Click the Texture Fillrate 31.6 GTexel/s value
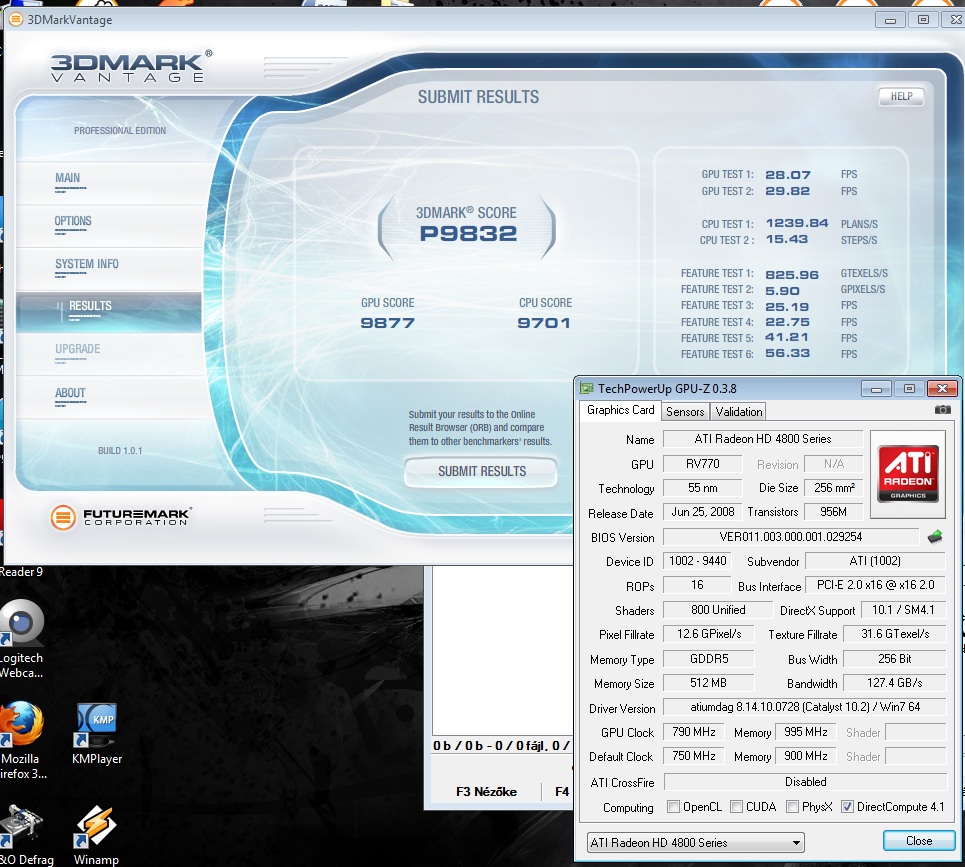Viewport: 965px width, 867px height. click(x=894, y=634)
